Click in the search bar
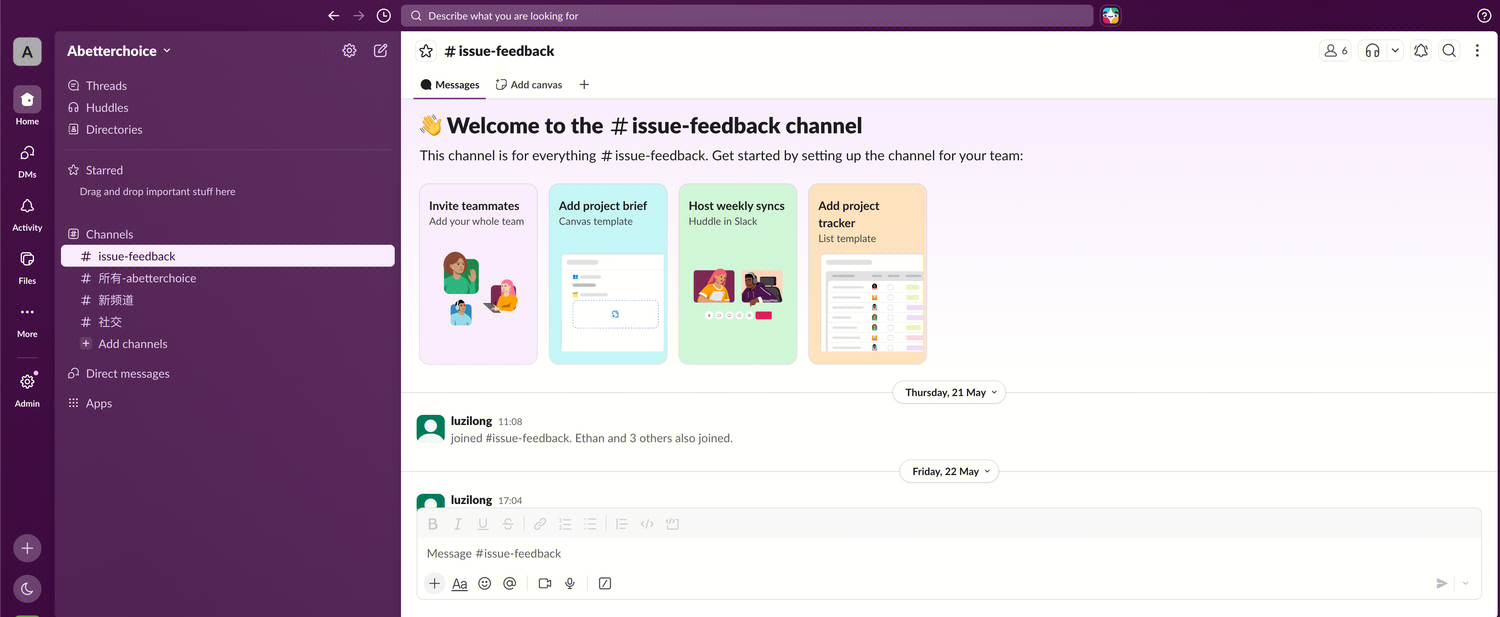 (747, 16)
